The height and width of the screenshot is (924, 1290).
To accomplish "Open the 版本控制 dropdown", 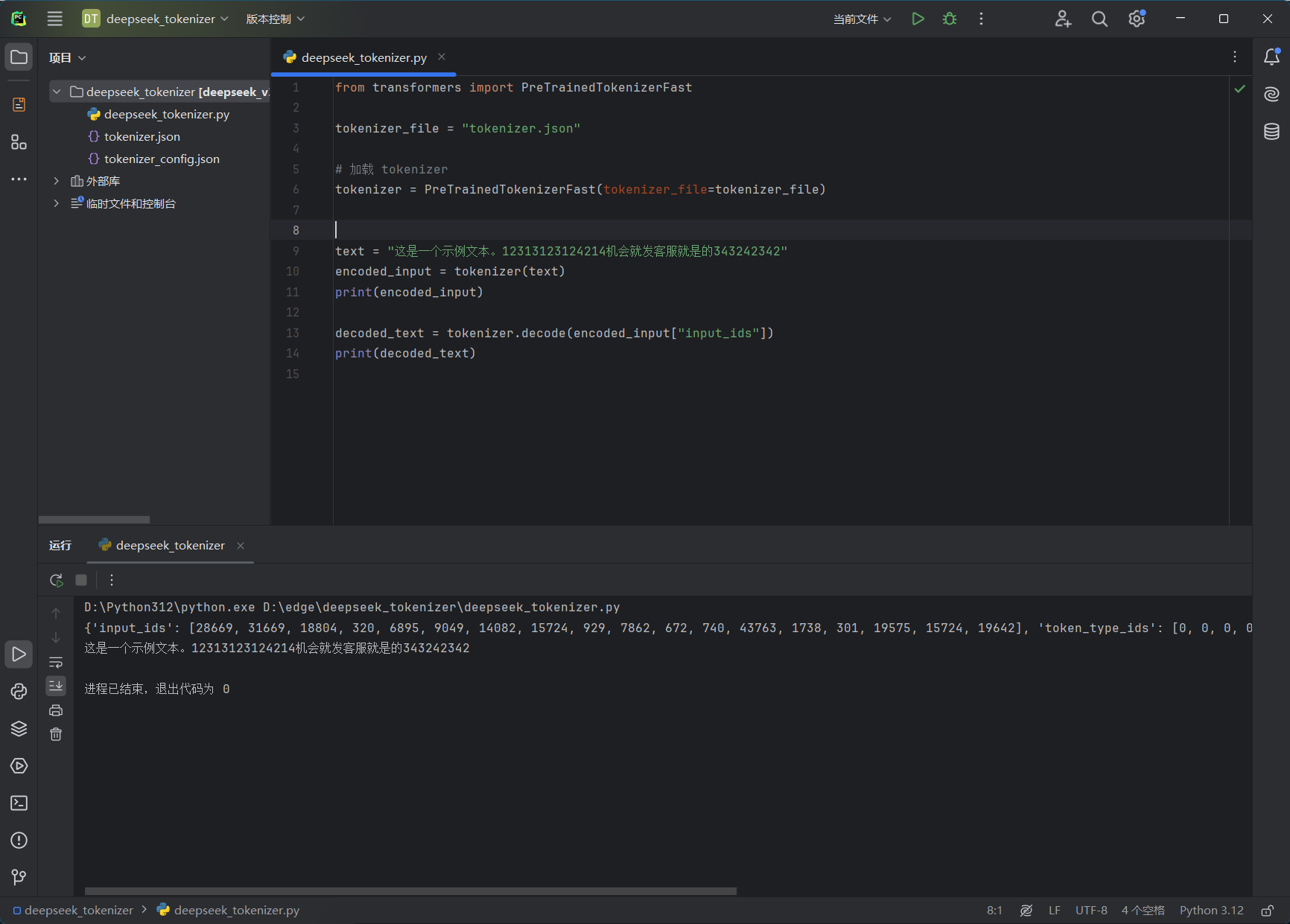I will tap(275, 19).
